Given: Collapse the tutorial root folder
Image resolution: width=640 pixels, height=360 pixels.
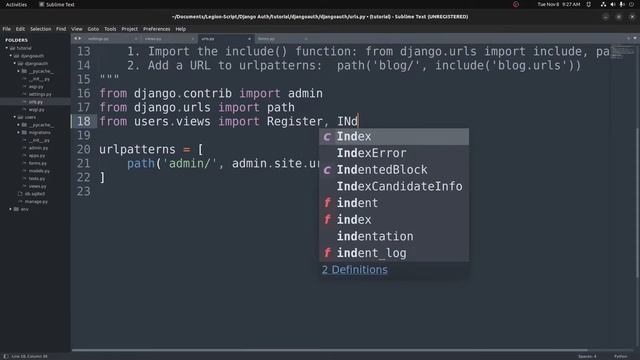Looking at the screenshot, I should point(7,48).
